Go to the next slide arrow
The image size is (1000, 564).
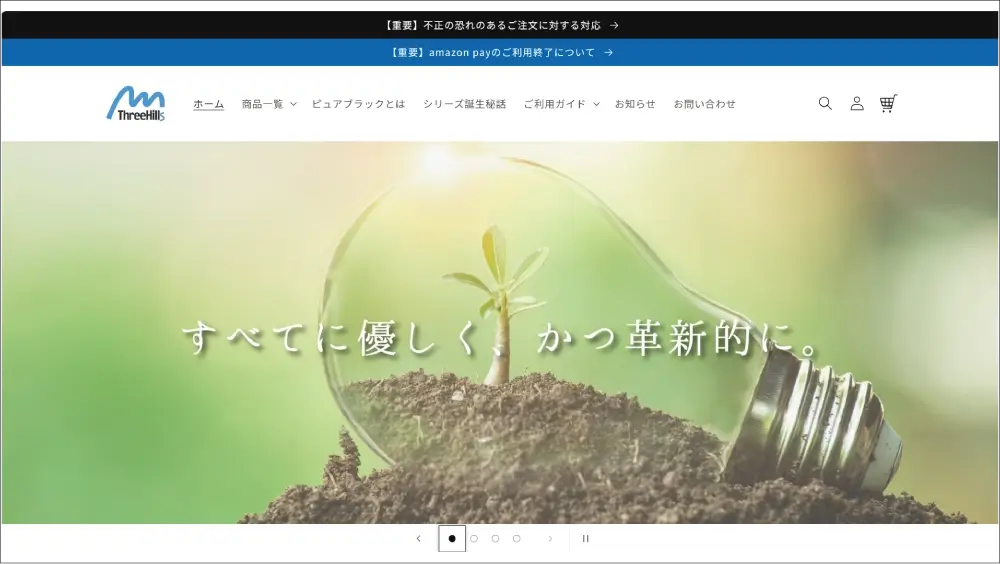coord(550,538)
